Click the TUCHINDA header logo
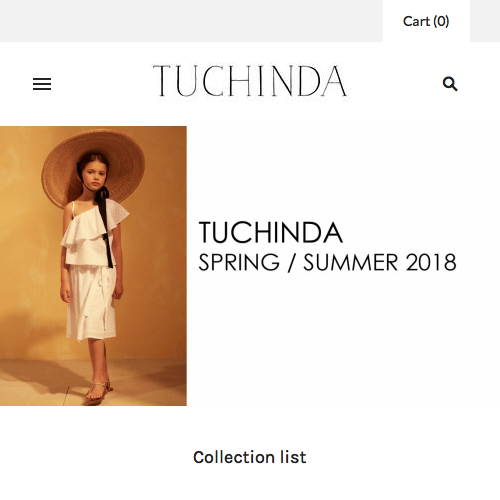The image size is (500, 500). [x=250, y=81]
